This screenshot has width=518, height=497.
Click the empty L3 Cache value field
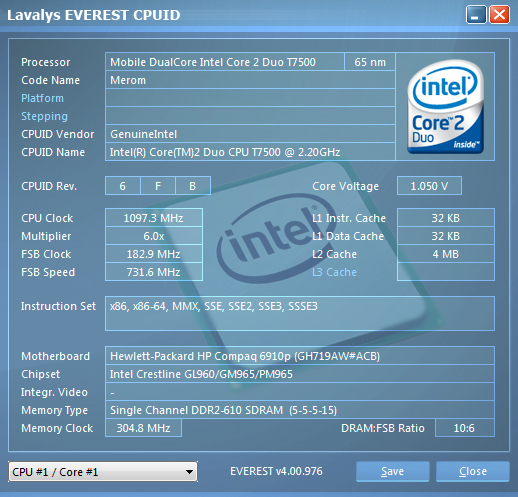point(446,272)
